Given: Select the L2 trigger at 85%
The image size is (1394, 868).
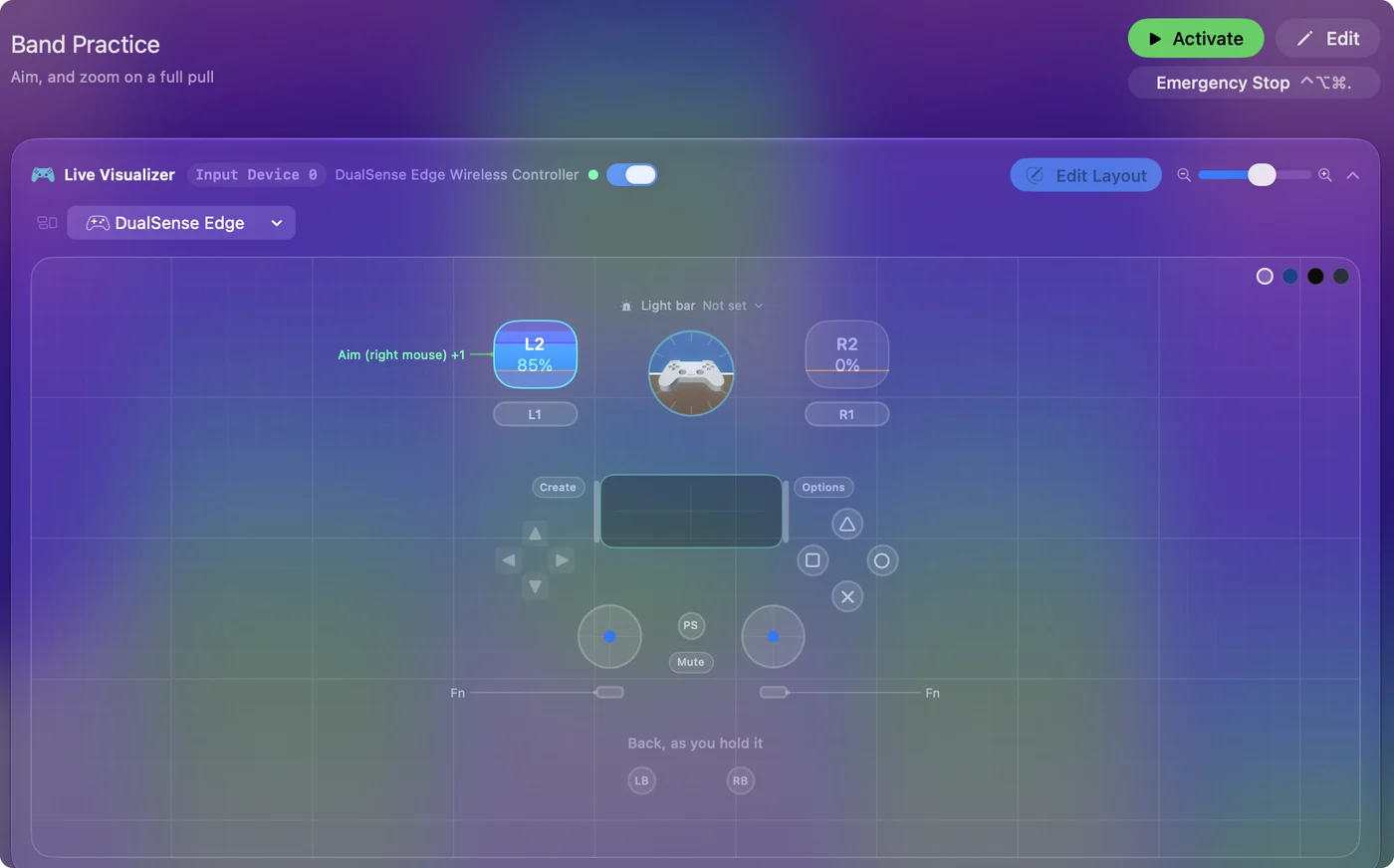Looking at the screenshot, I should tap(536, 354).
